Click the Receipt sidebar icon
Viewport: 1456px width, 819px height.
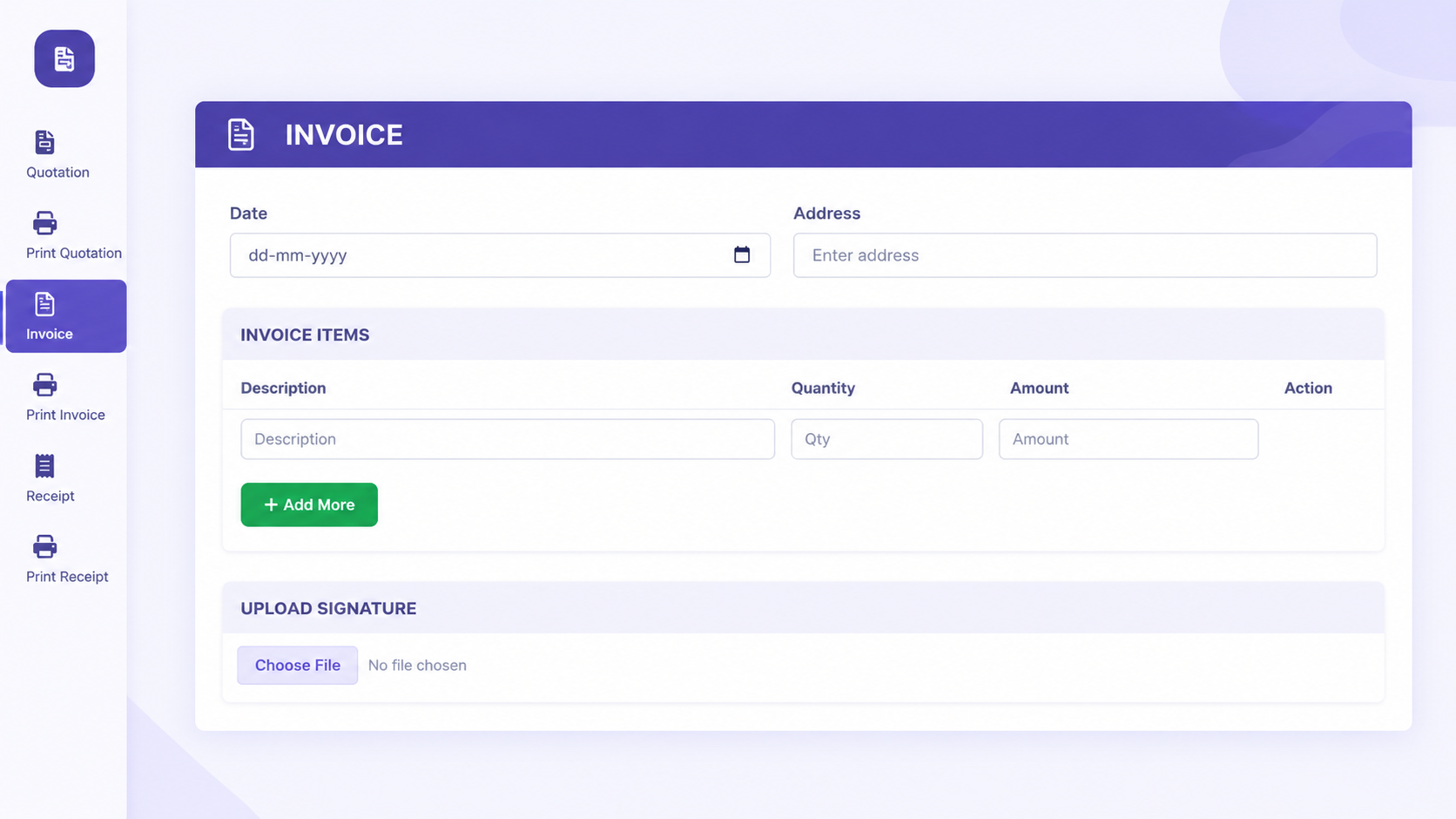[x=44, y=466]
